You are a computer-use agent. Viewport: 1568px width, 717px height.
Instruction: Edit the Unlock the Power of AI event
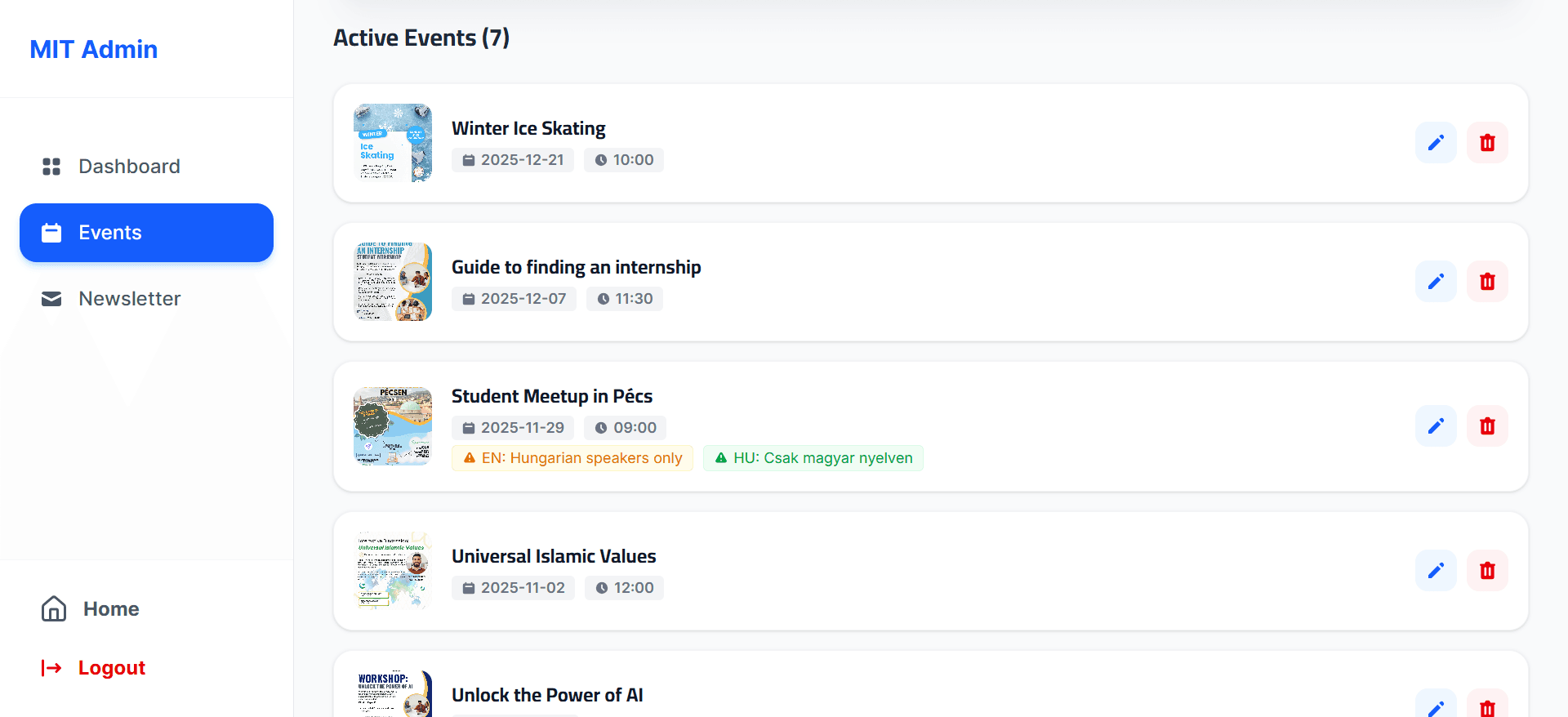pos(1436,704)
